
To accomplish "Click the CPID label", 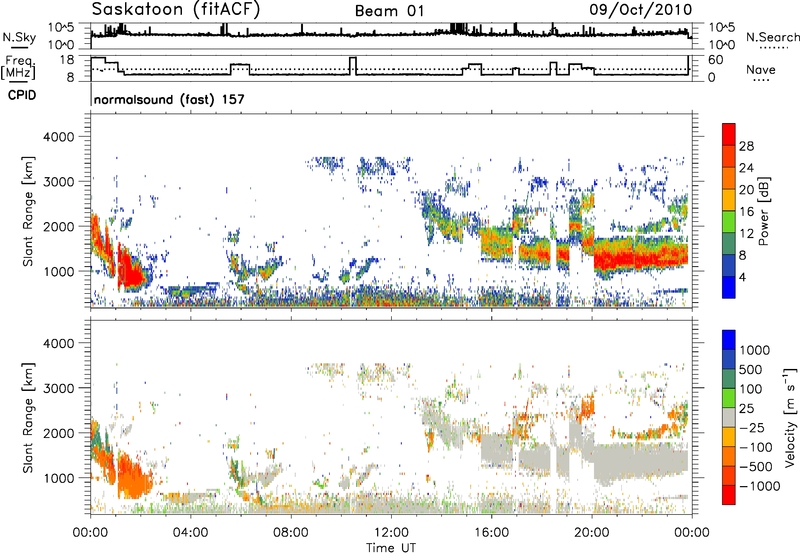I will click(22, 95).
